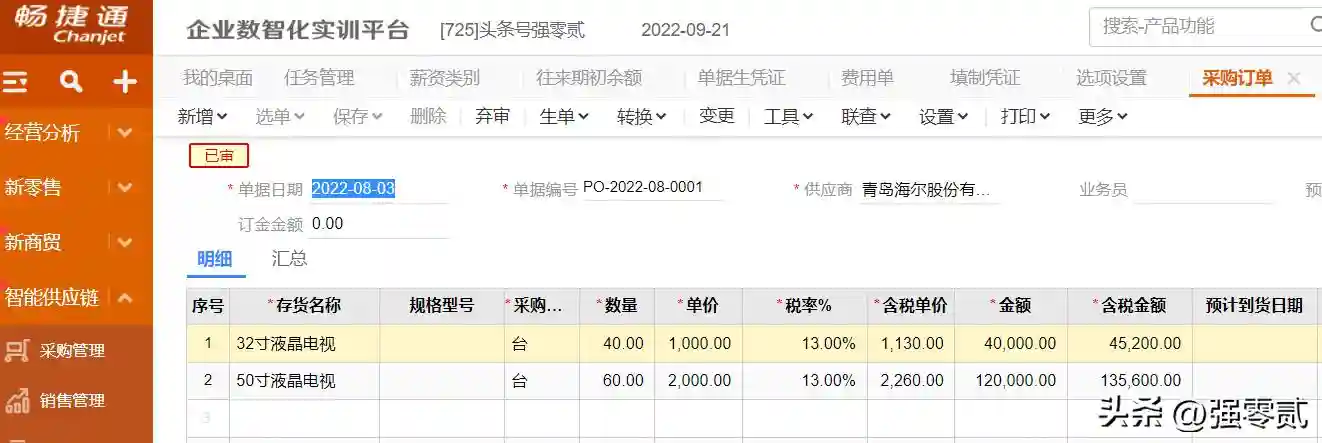The height and width of the screenshot is (443, 1322).
Task: Expand the 联查 dropdown
Action: [x=866, y=117]
